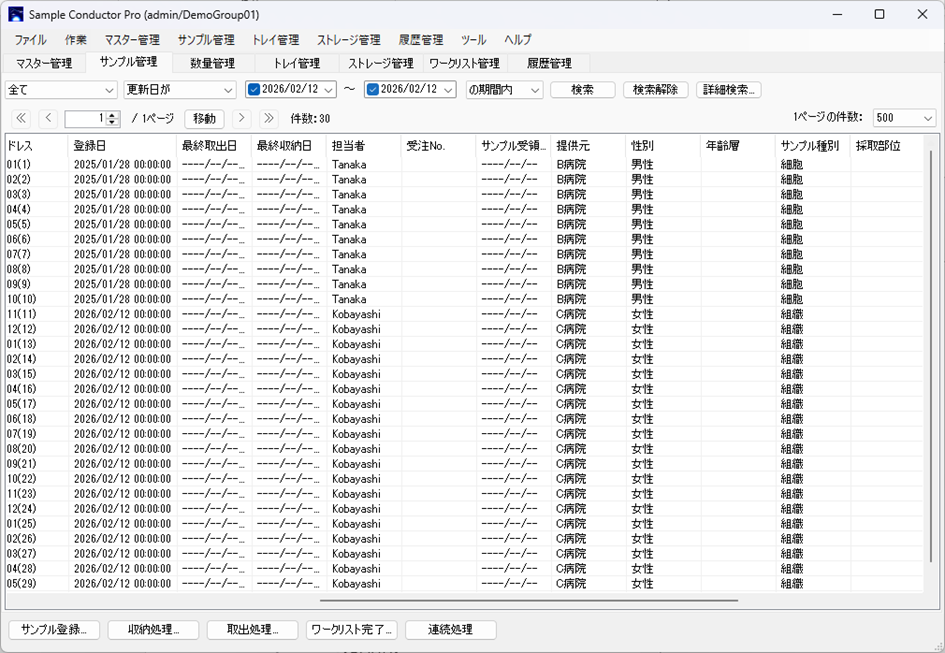Click the next page arrow button
The width and height of the screenshot is (945, 653).
(x=241, y=118)
